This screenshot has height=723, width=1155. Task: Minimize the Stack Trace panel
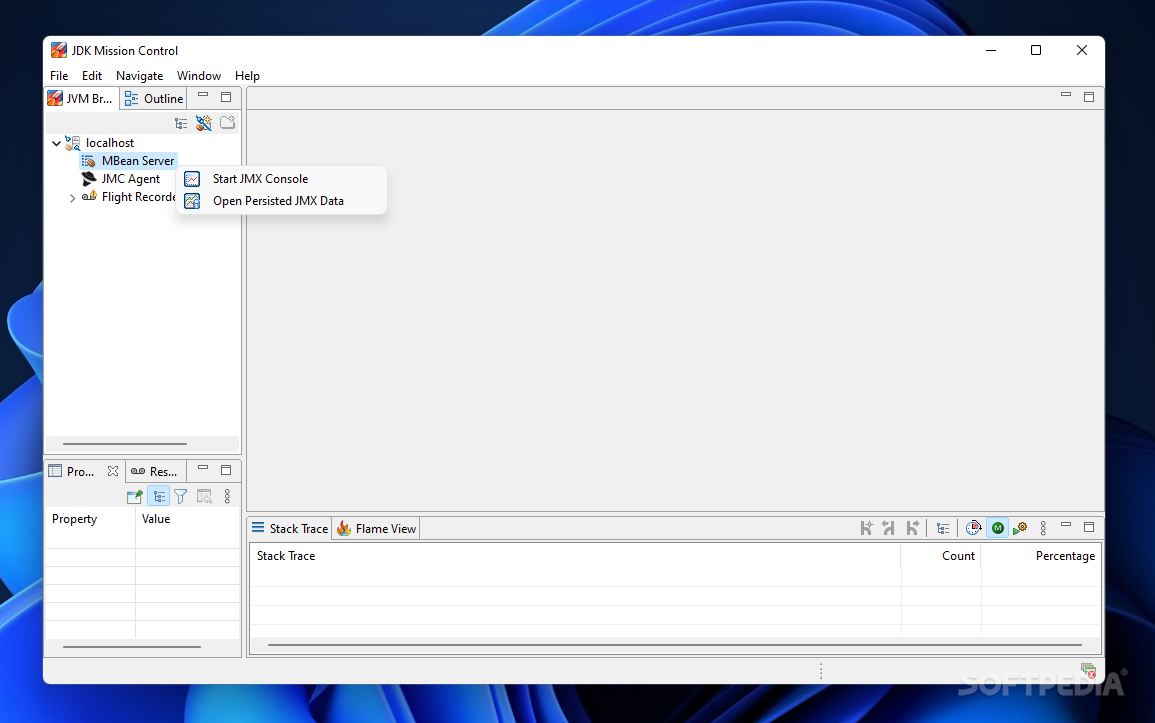point(1065,525)
